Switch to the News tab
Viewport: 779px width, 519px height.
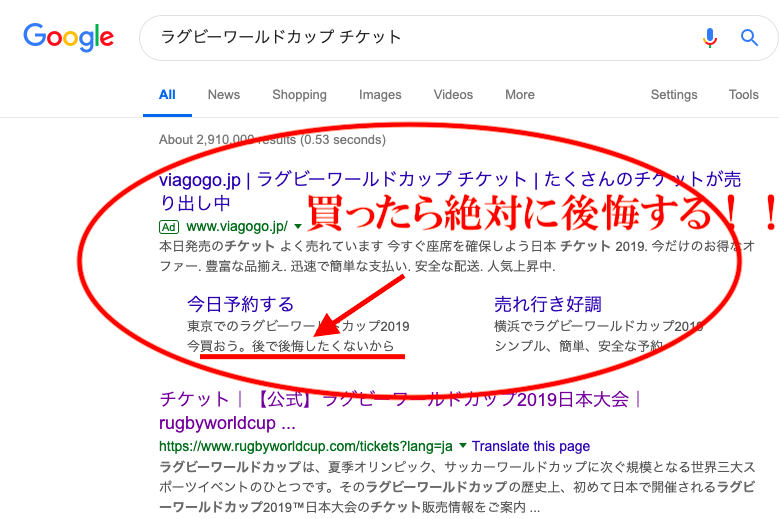point(224,95)
